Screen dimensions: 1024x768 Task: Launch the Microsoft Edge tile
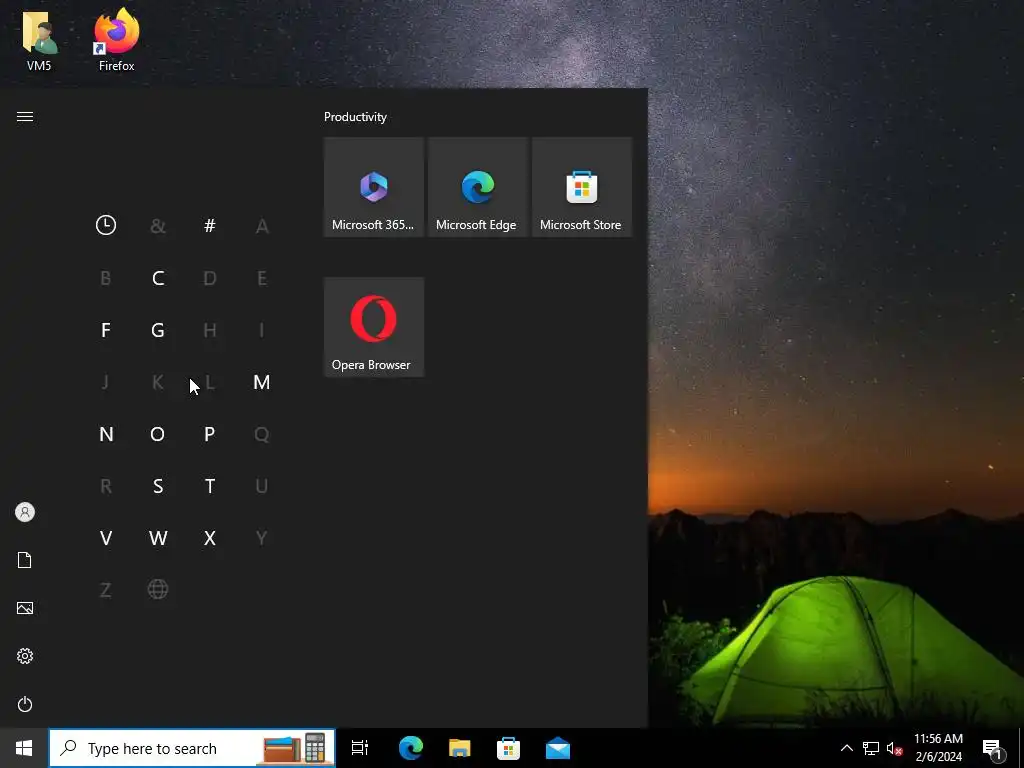[477, 187]
